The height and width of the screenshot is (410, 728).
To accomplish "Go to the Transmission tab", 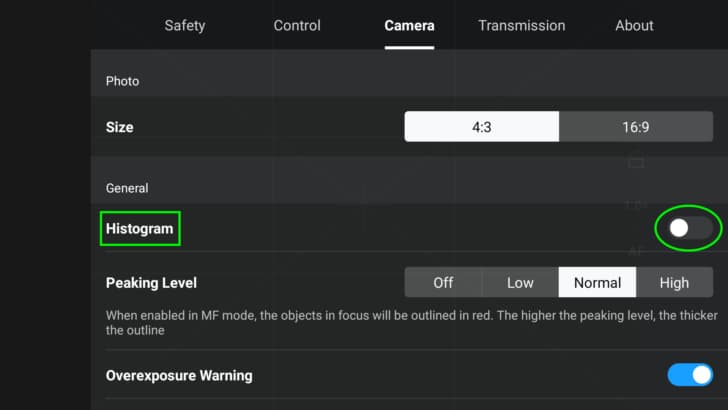I will 521,26.
